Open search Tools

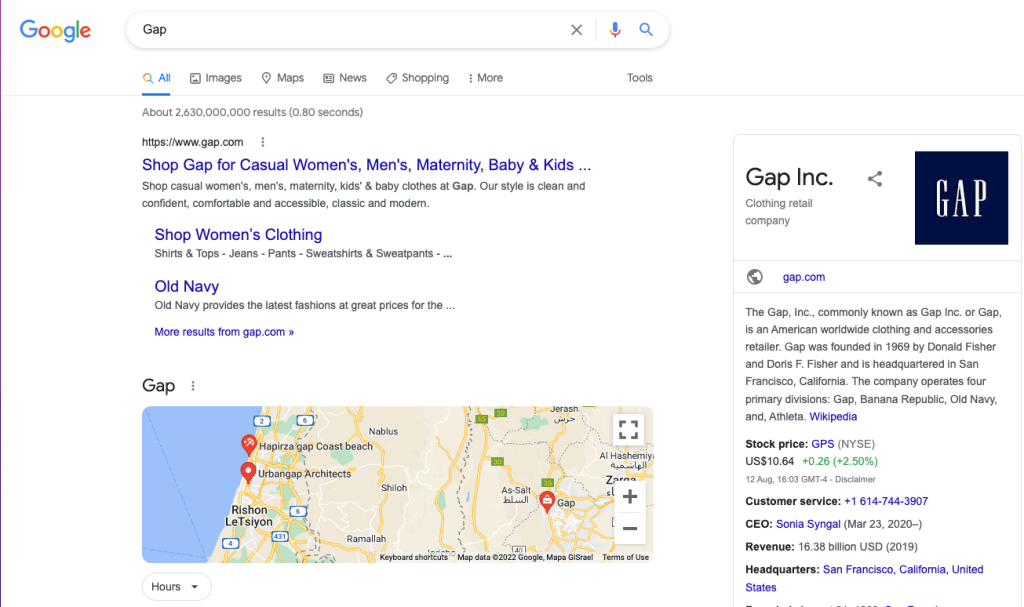(639, 77)
